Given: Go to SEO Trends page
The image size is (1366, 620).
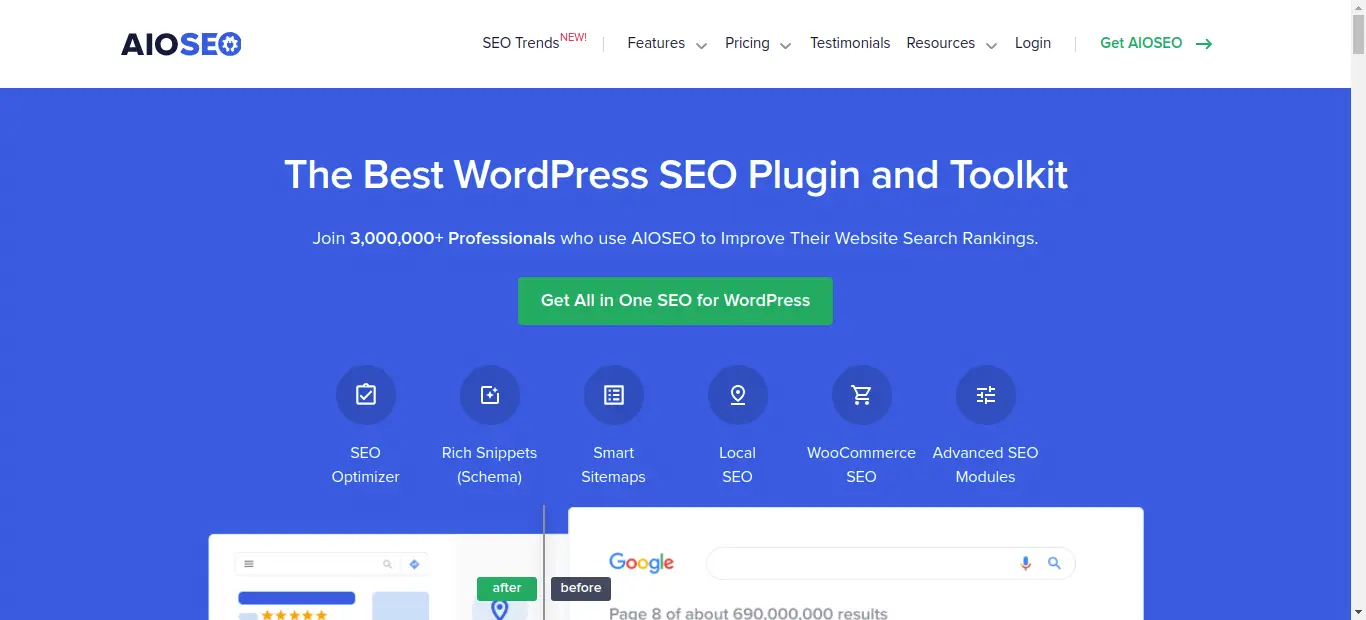Looking at the screenshot, I should click(521, 44).
